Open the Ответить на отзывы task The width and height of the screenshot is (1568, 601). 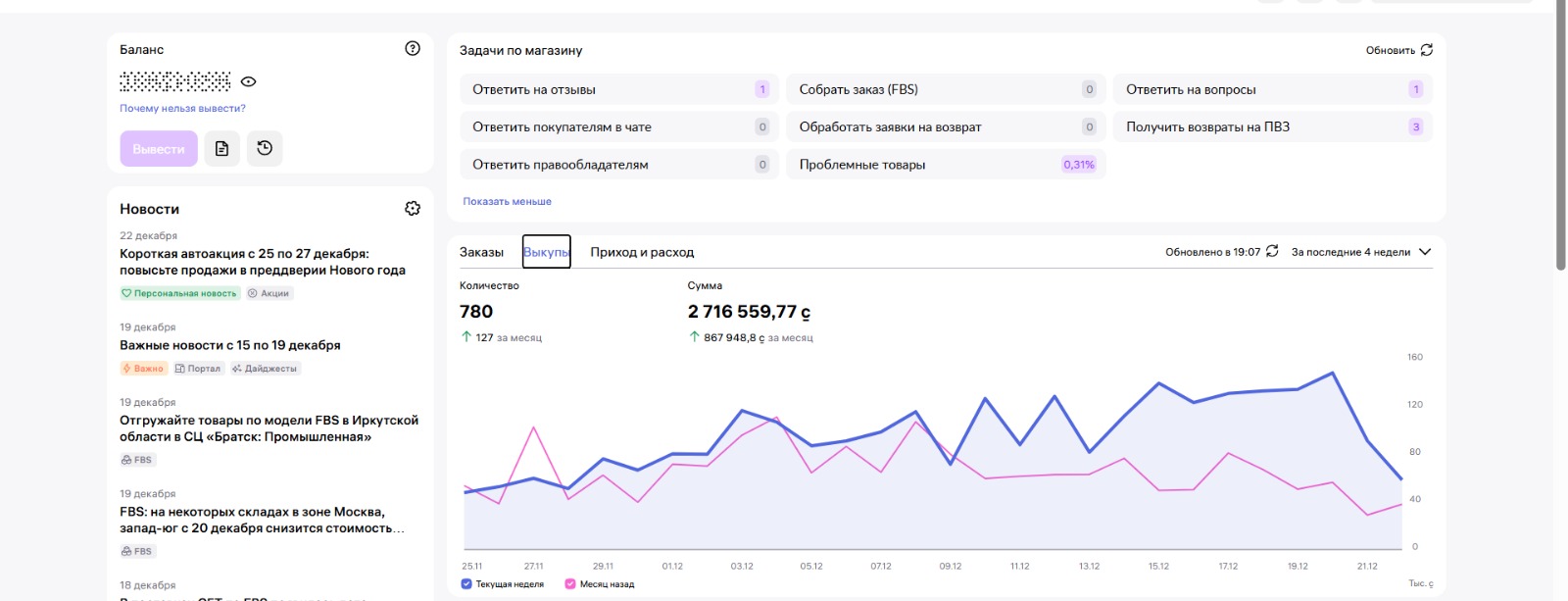[x=618, y=89]
